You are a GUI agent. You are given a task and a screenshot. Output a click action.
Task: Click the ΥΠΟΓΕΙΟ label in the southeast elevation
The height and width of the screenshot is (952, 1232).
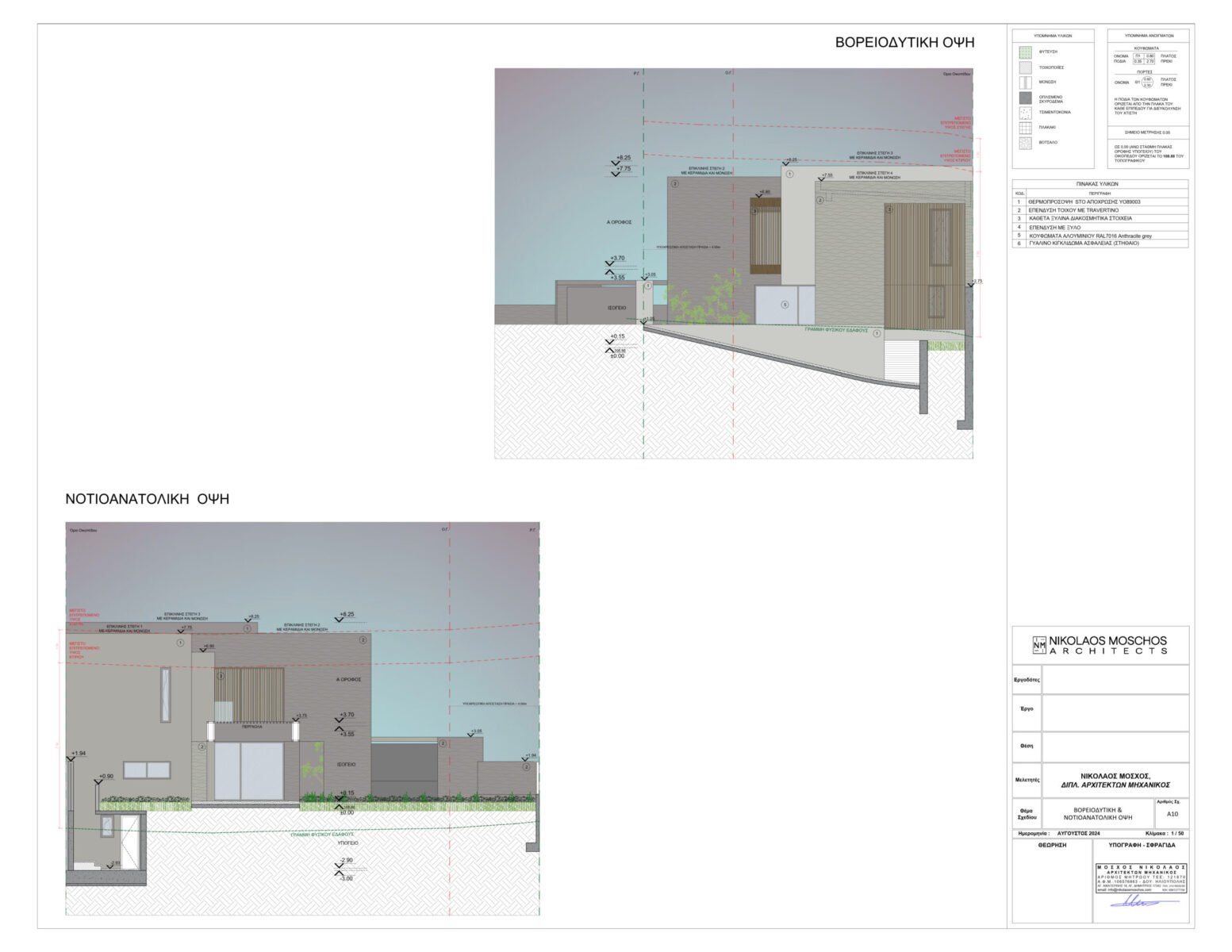347,843
